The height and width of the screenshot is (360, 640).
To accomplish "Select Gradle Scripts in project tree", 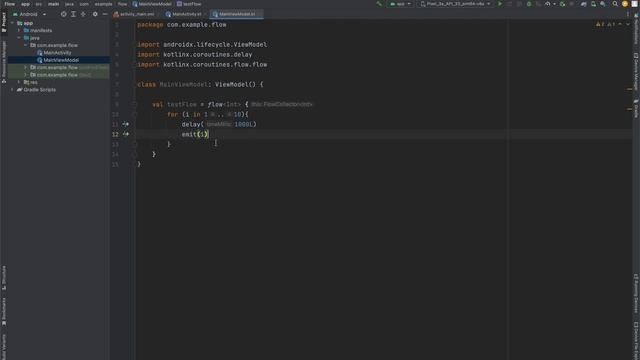I will pos(40,89).
